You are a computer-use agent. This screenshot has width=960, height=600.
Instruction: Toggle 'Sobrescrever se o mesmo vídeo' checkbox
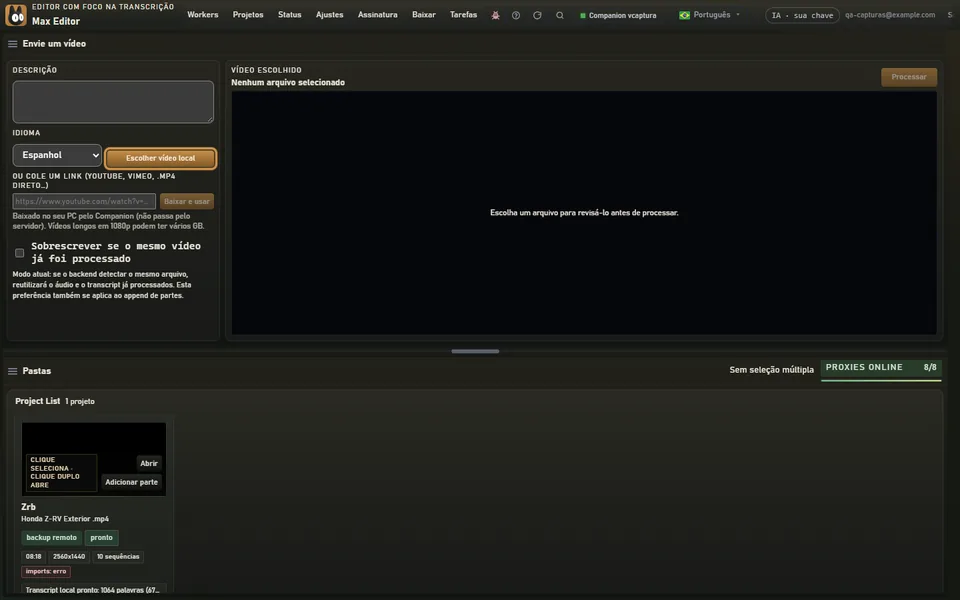20,253
